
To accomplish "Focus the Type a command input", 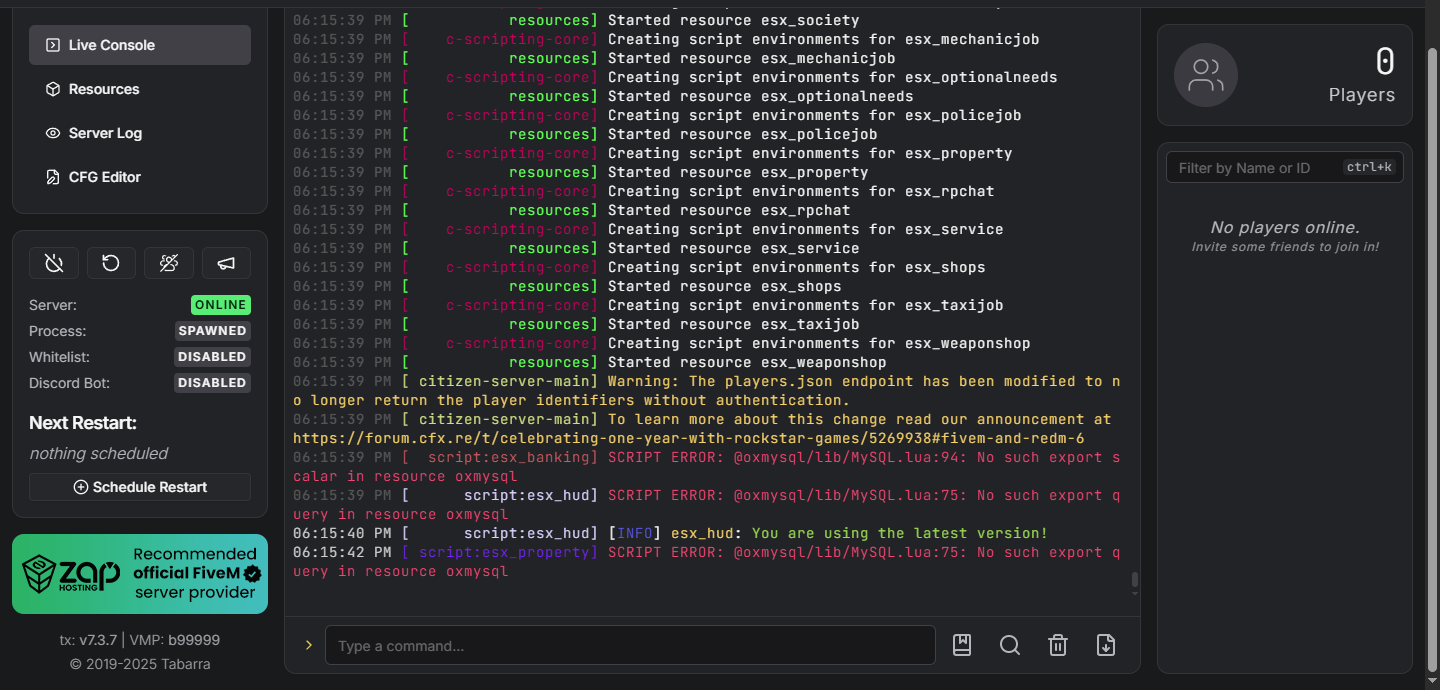I will [630, 646].
